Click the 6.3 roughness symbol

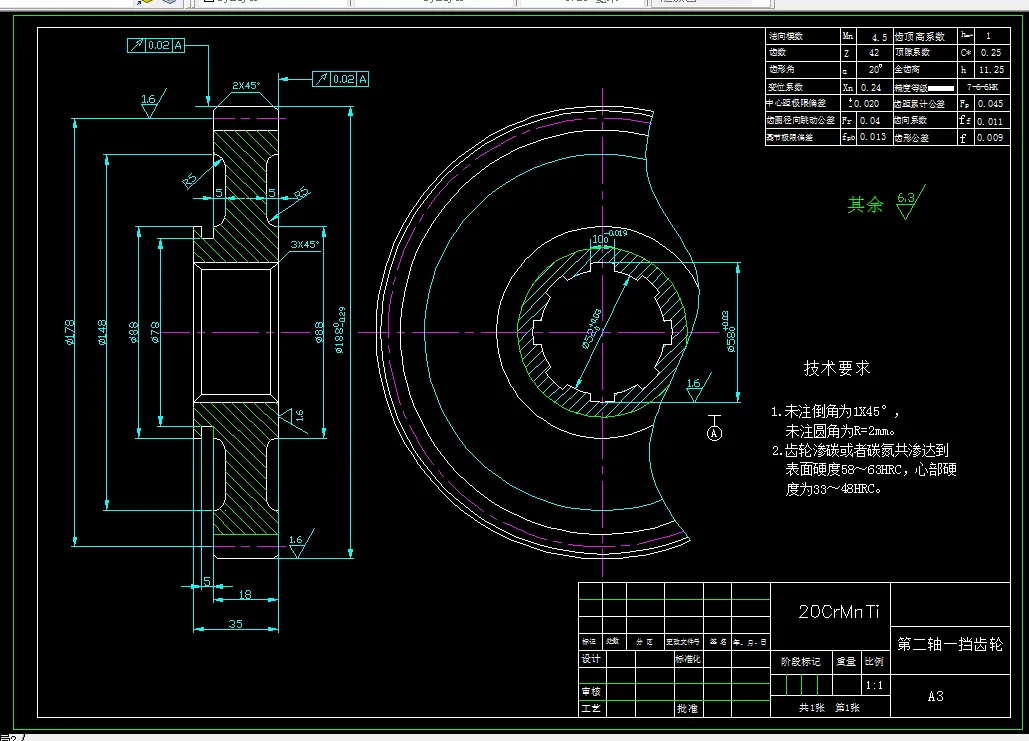[910, 202]
